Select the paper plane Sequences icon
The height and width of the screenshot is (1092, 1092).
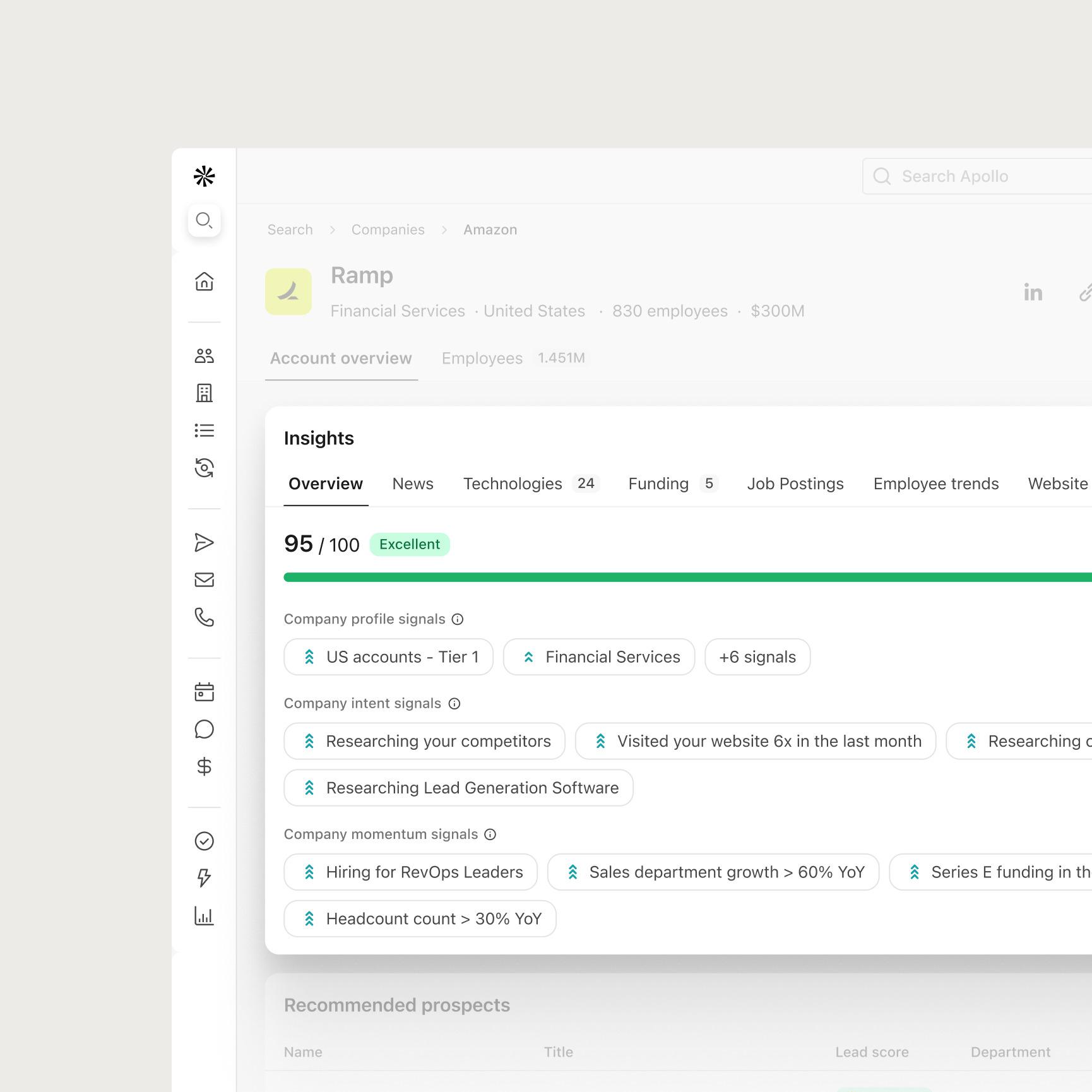[x=204, y=543]
